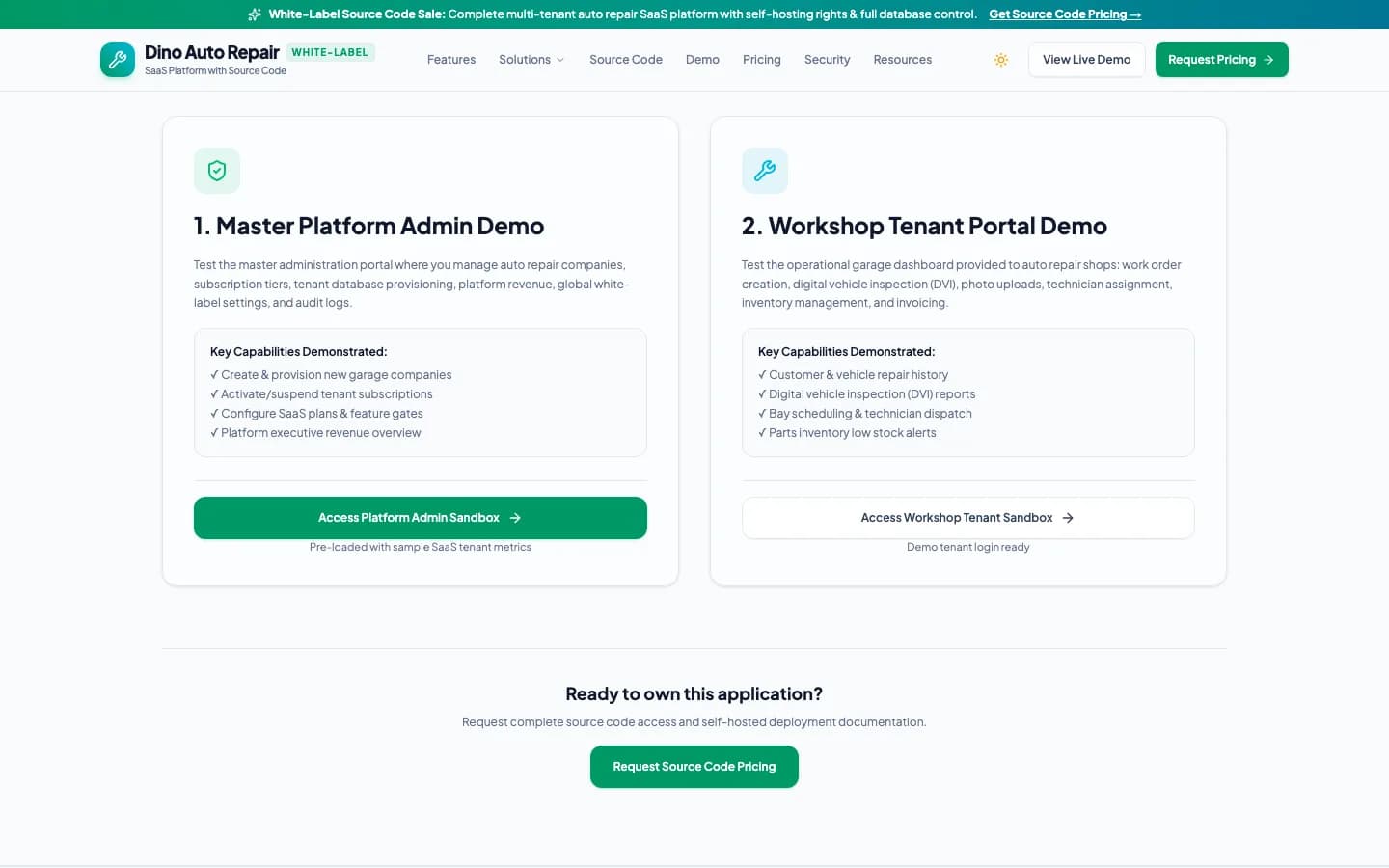
Task: Select 'Parts inventory low stock alerts' line
Action: pyautogui.click(x=847, y=433)
